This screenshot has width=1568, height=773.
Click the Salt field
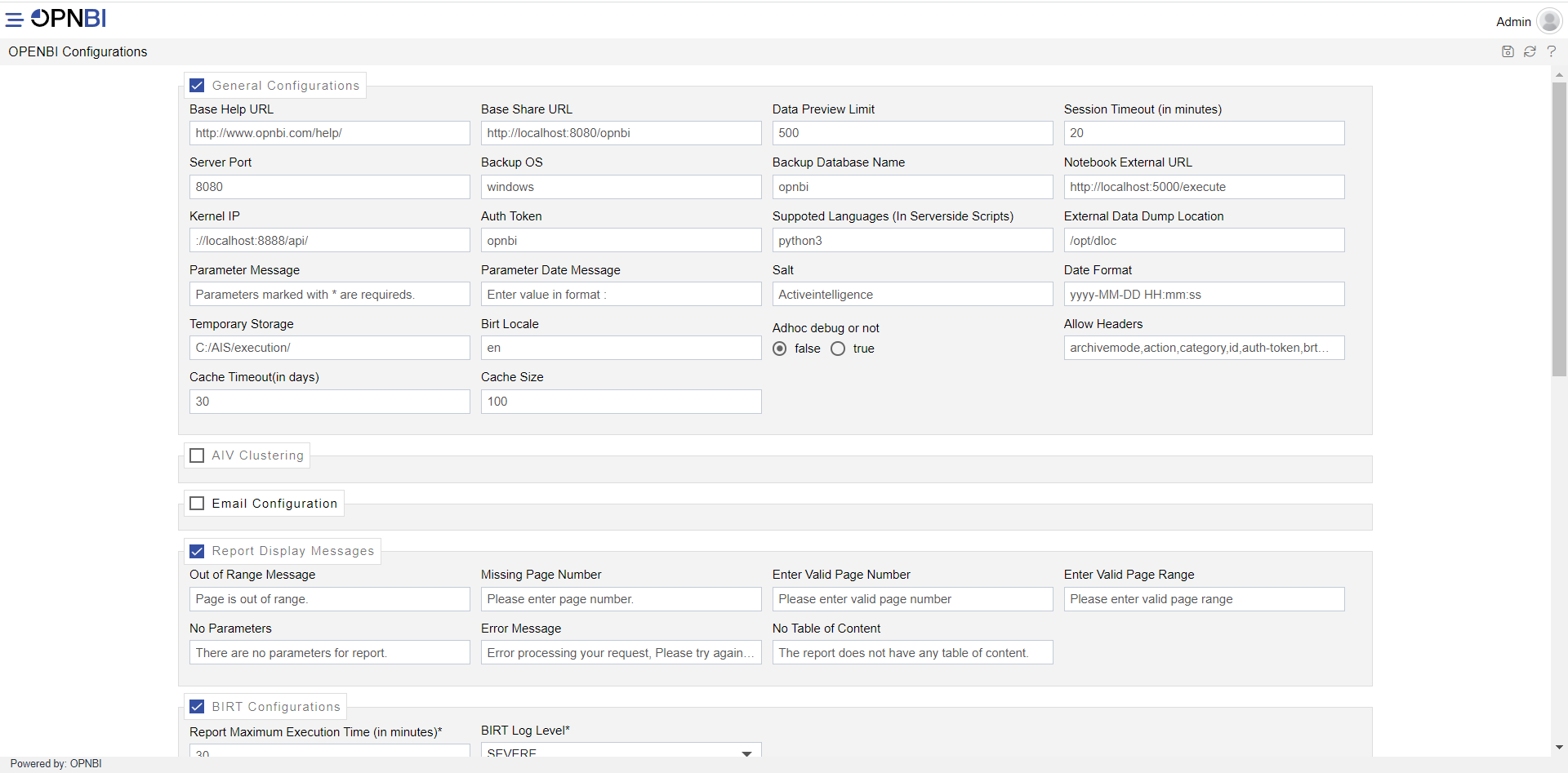tap(913, 294)
